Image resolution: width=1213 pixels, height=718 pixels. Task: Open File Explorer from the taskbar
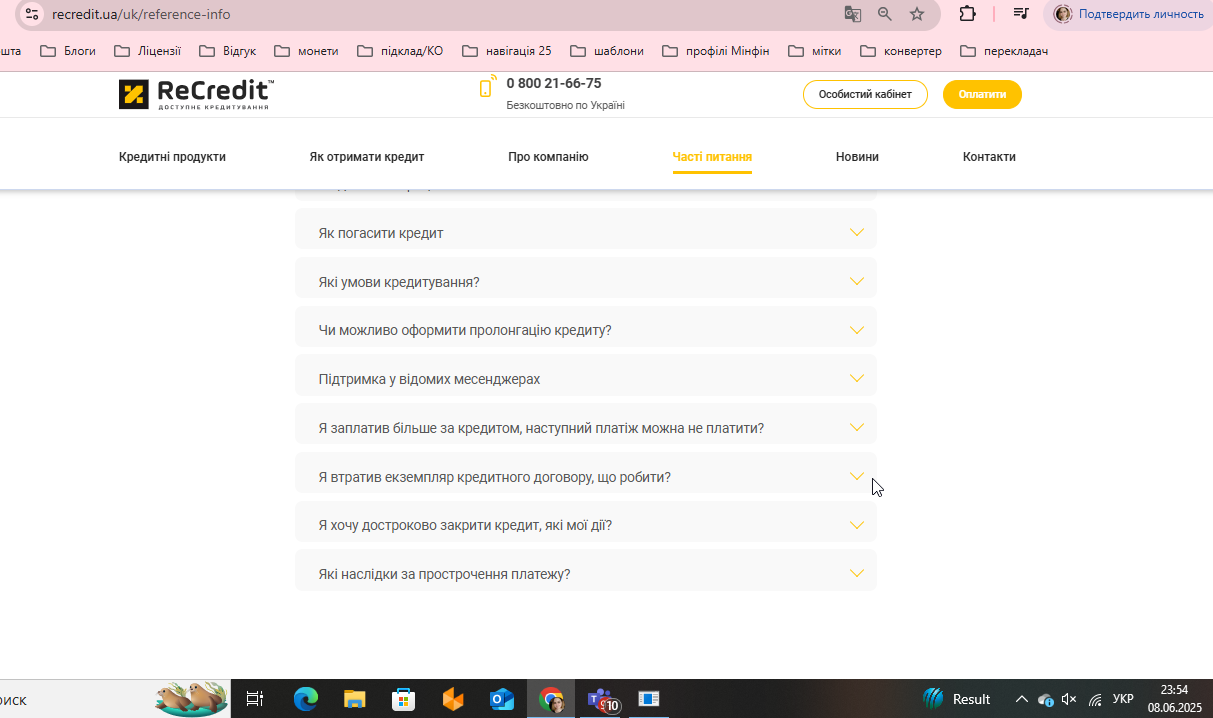click(354, 699)
